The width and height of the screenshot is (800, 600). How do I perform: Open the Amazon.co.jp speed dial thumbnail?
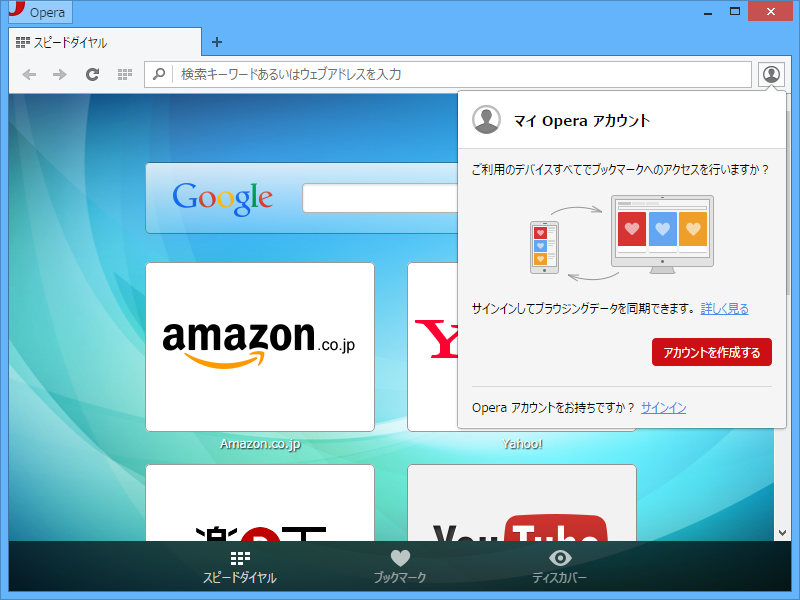(x=260, y=346)
